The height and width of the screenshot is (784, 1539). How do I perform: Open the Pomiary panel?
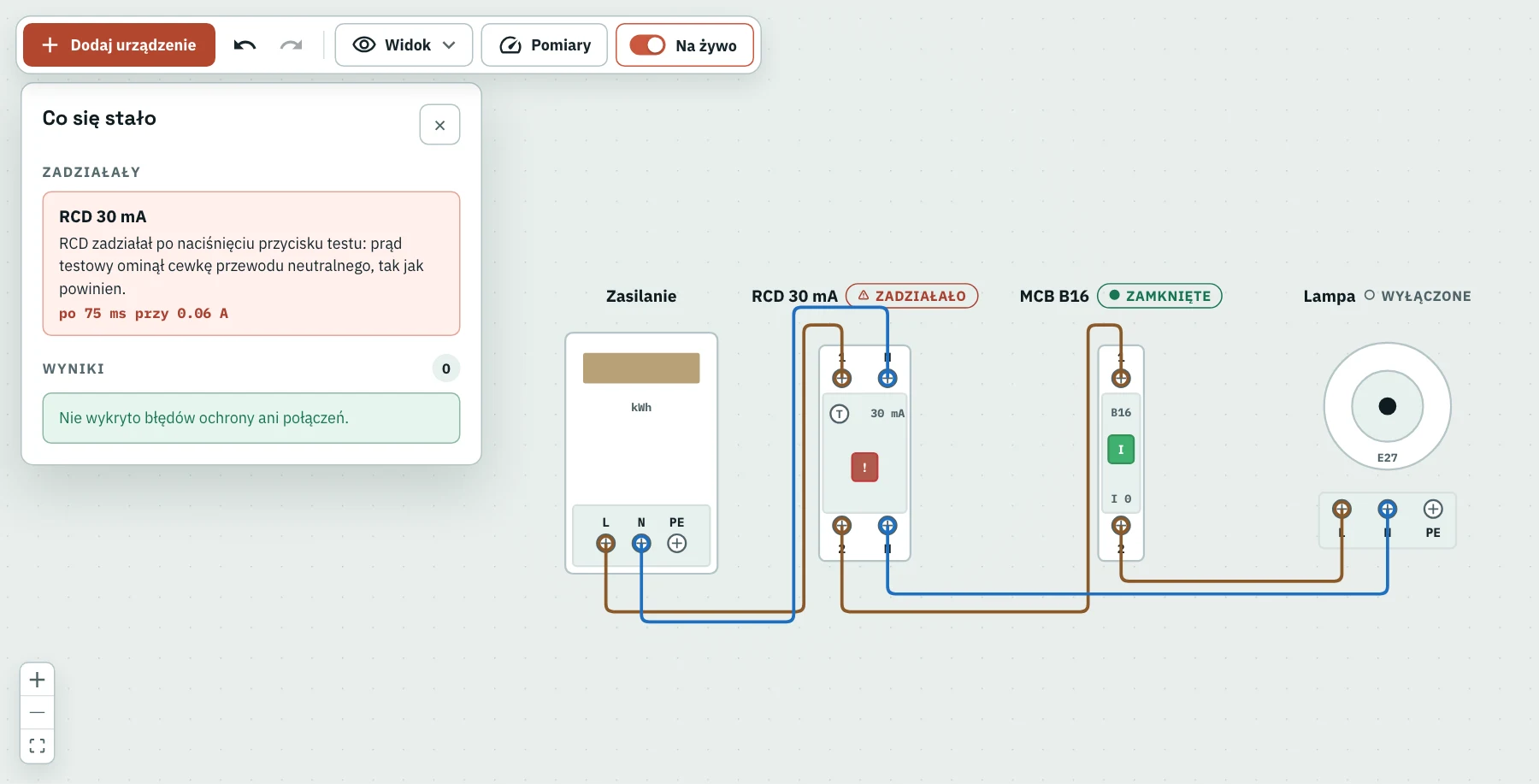[x=545, y=44]
